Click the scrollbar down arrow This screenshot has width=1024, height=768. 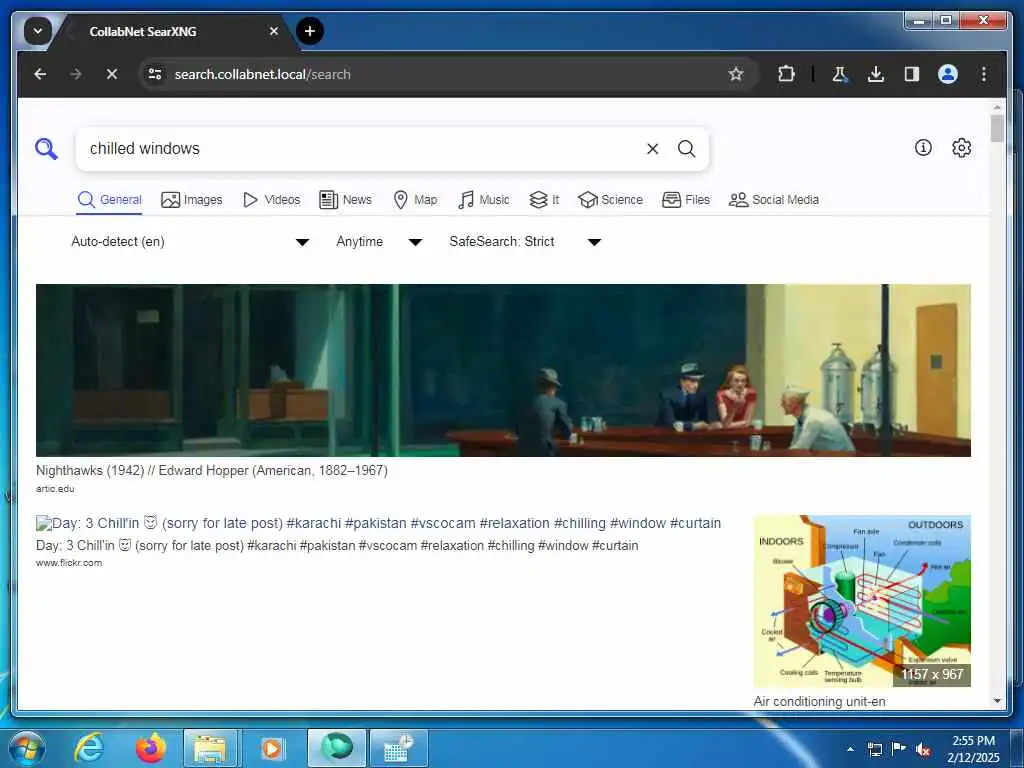[997, 701]
